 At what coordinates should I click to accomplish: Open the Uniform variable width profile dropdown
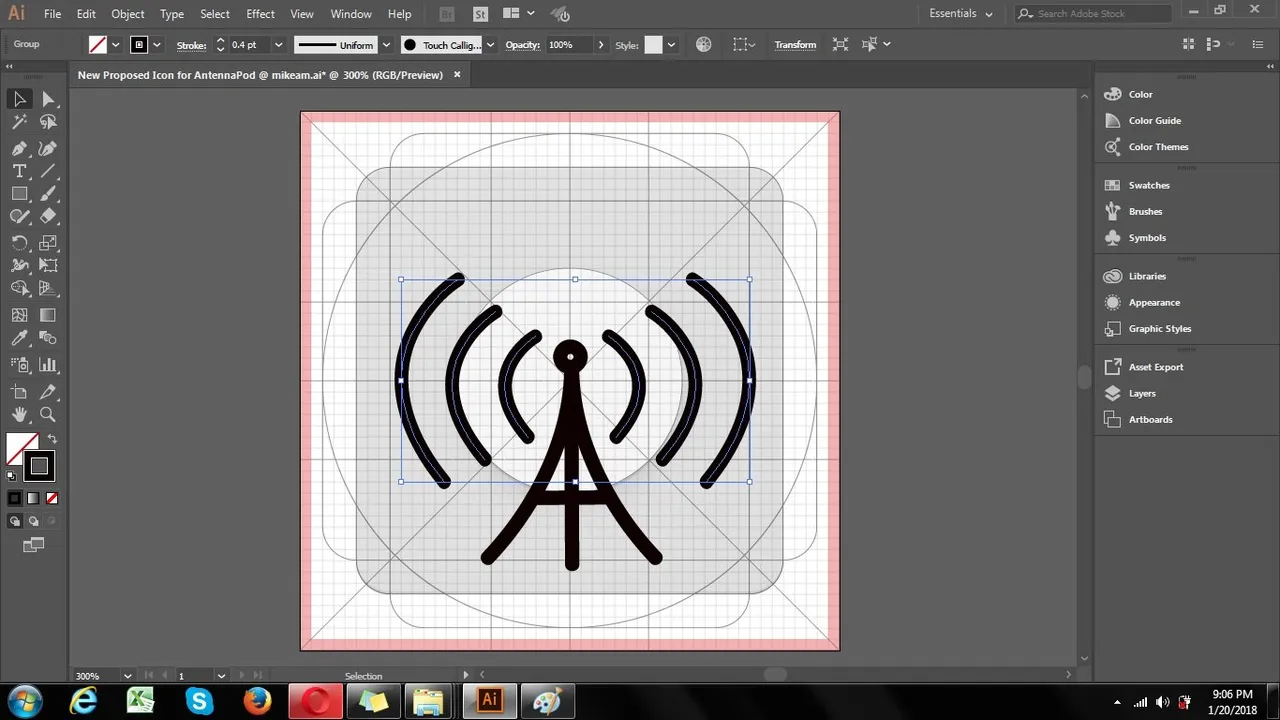[386, 45]
